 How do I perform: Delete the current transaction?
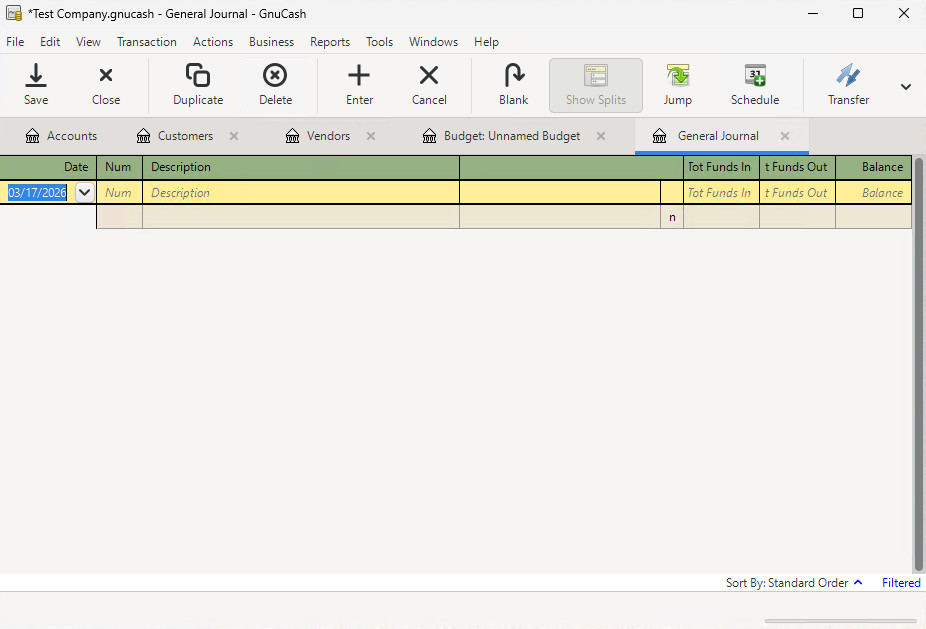[275, 84]
